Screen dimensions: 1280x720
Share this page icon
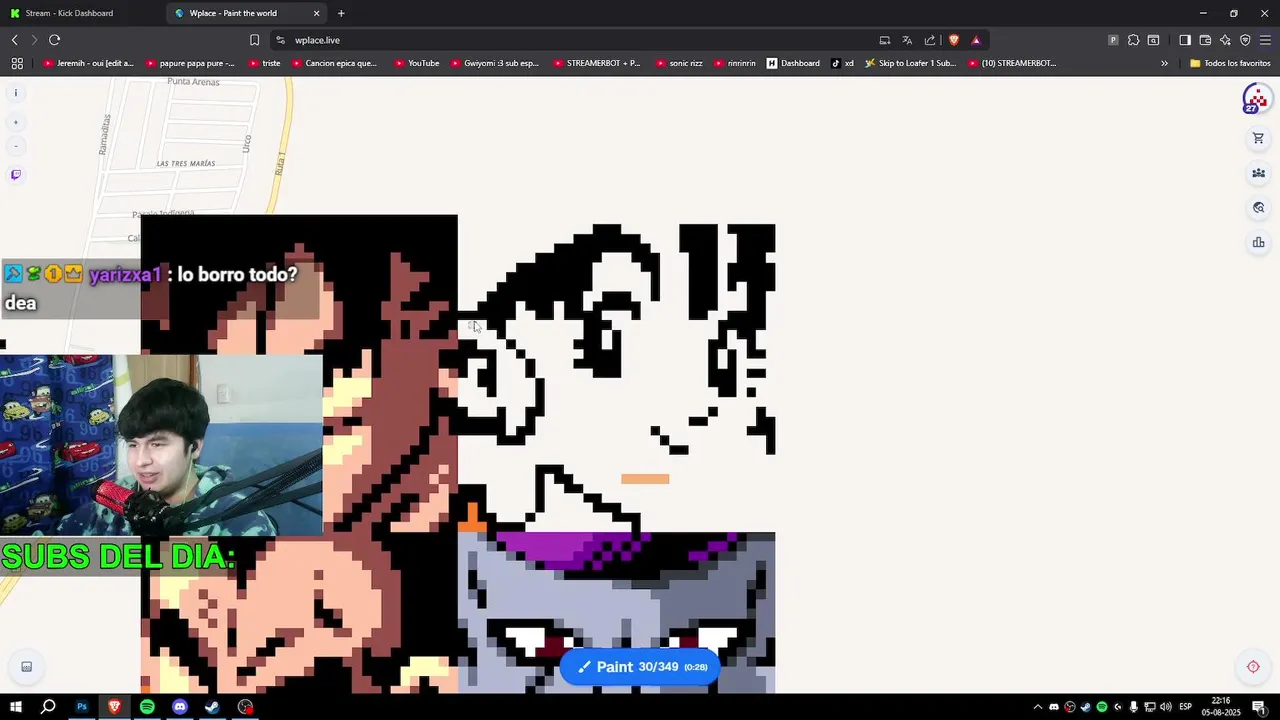(930, 40)
